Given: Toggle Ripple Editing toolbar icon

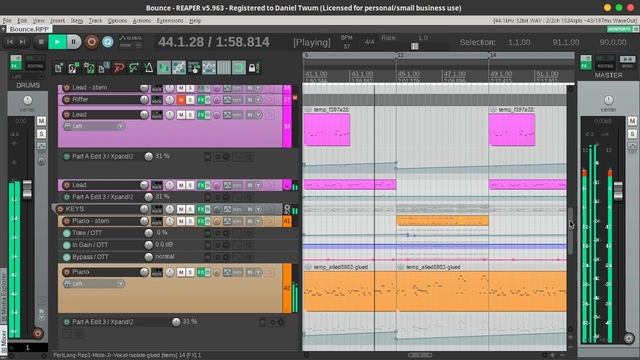Looking at the screenshot, I should click(x=194, y=68).
